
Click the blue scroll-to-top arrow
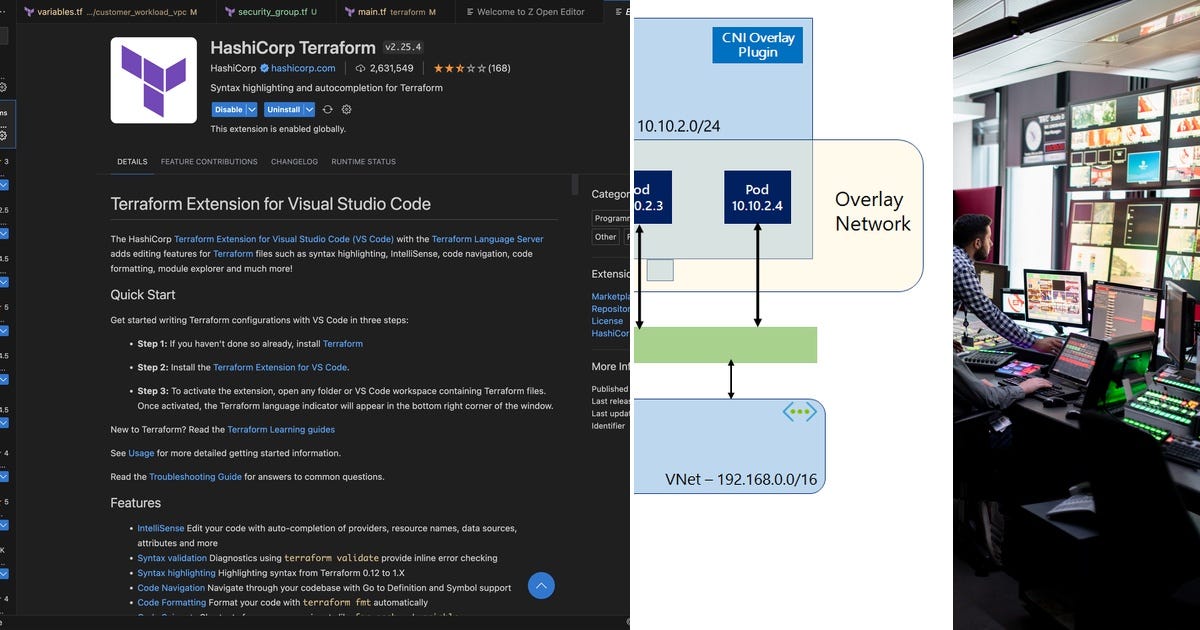tap(540, 585)
